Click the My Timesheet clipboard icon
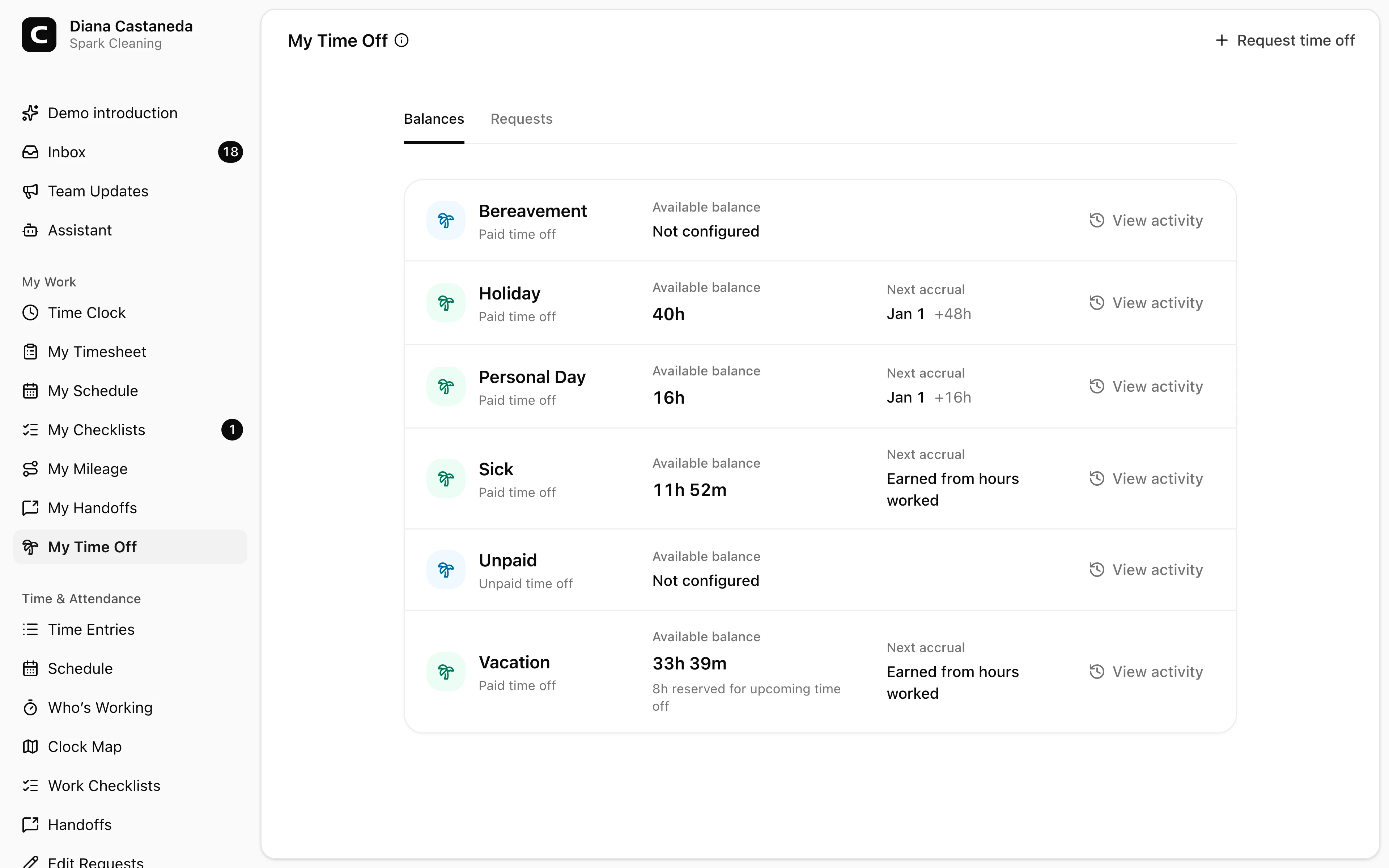 (30, 352)
